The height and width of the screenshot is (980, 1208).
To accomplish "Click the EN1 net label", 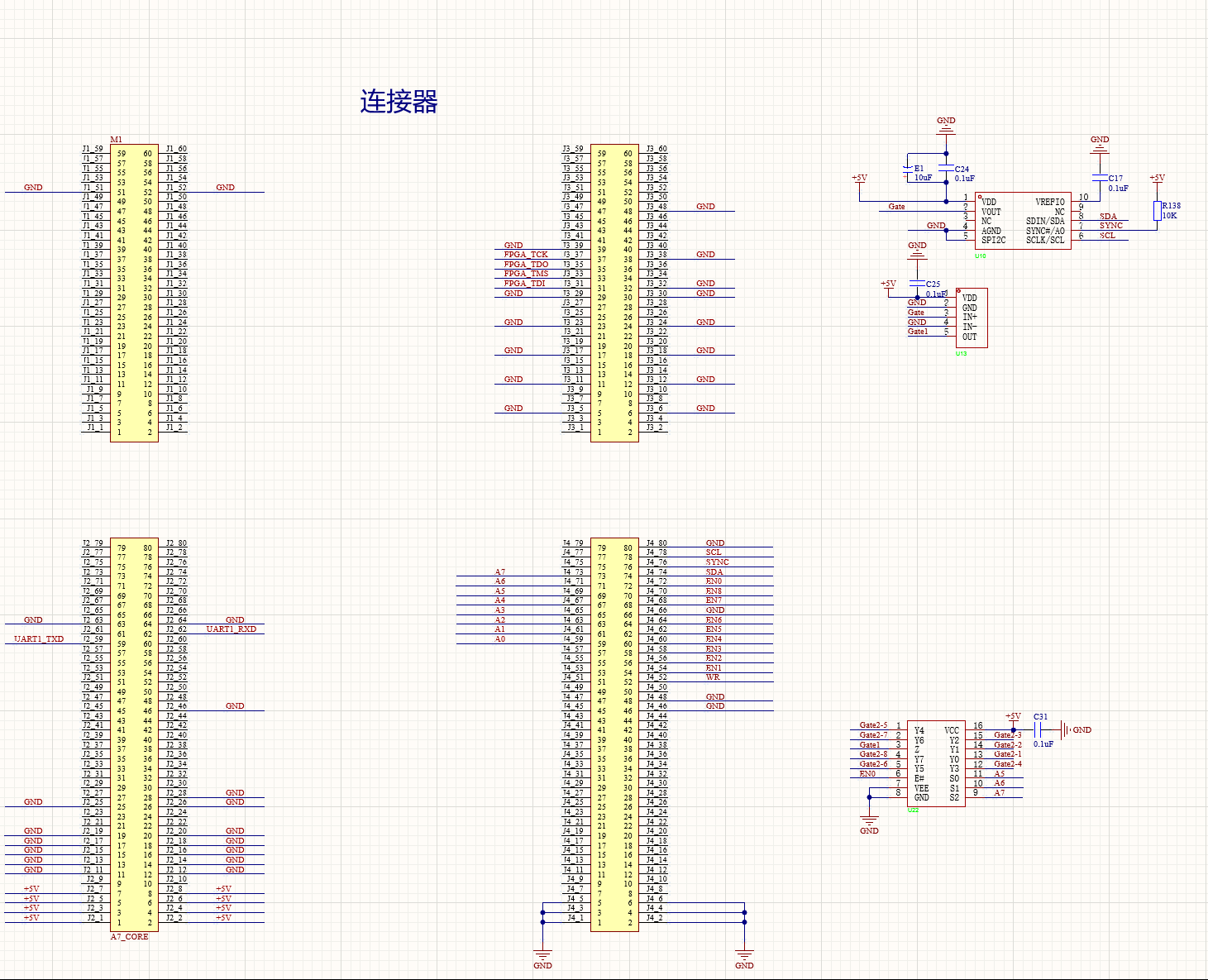I will point(714,668).
